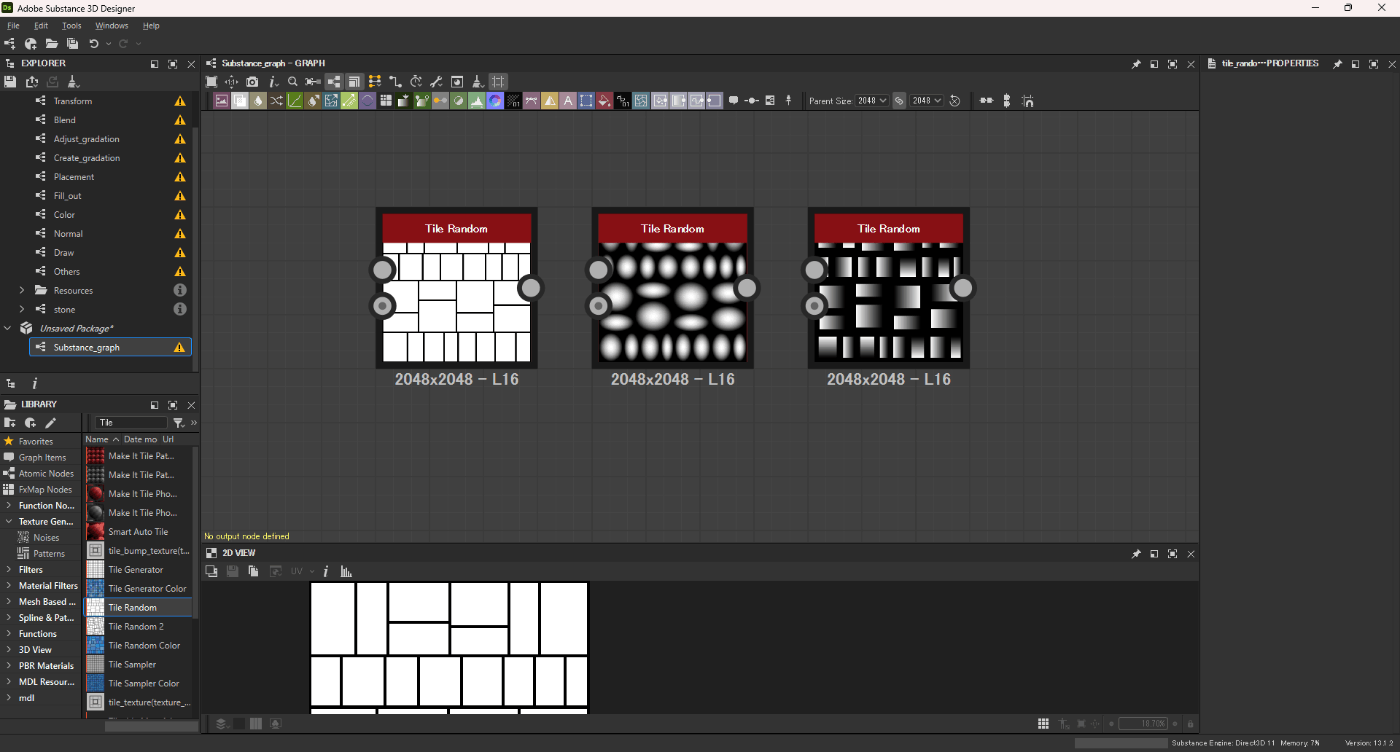This screenshot has height=752, width=1400.
Task: Collapse the Unsaved Package tree
Action: coord(9,328)
